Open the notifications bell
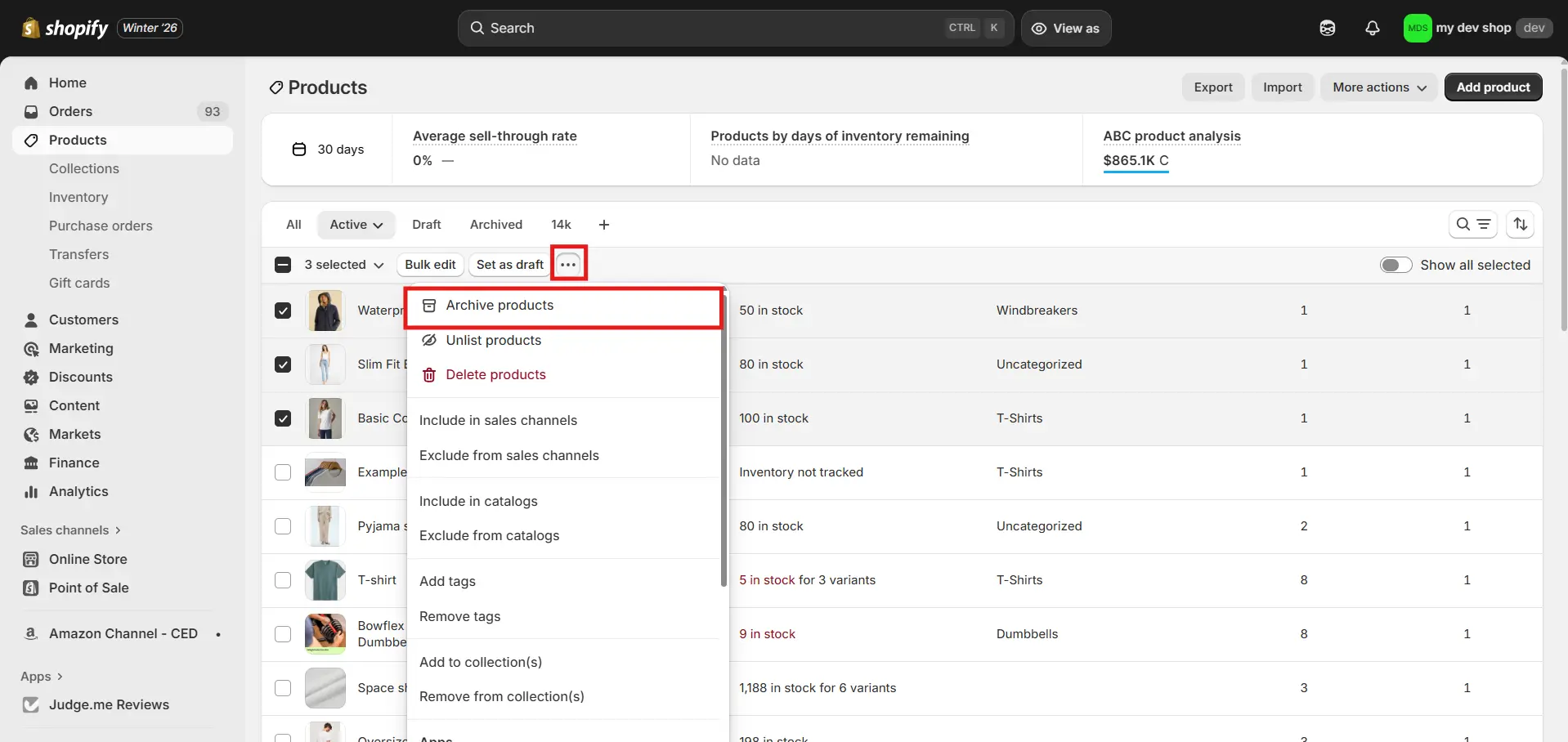 tap(1373, 27)
